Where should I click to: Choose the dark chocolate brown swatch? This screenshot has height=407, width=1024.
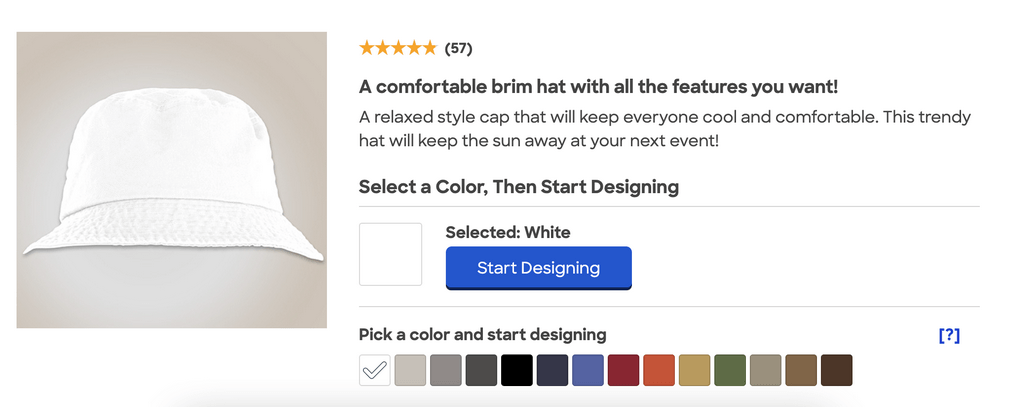836,370
